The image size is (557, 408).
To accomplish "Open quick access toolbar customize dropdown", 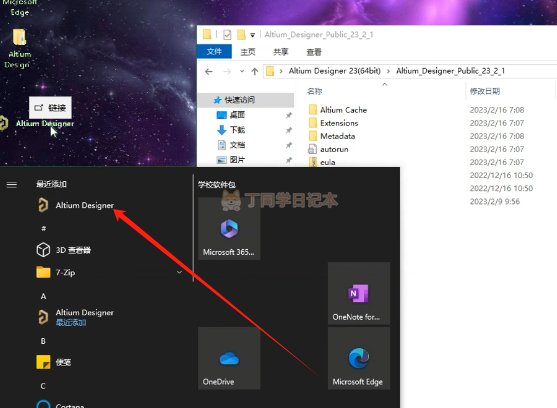I will [x=253, y=35].
